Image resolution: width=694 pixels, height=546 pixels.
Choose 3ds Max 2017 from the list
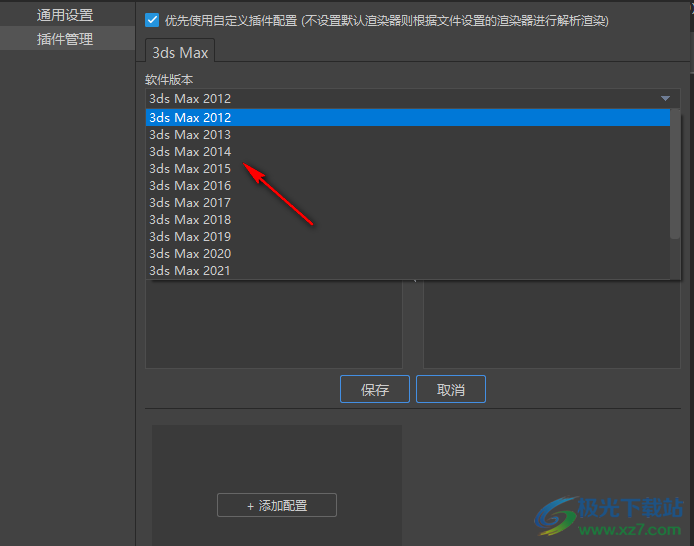point(408,203)
